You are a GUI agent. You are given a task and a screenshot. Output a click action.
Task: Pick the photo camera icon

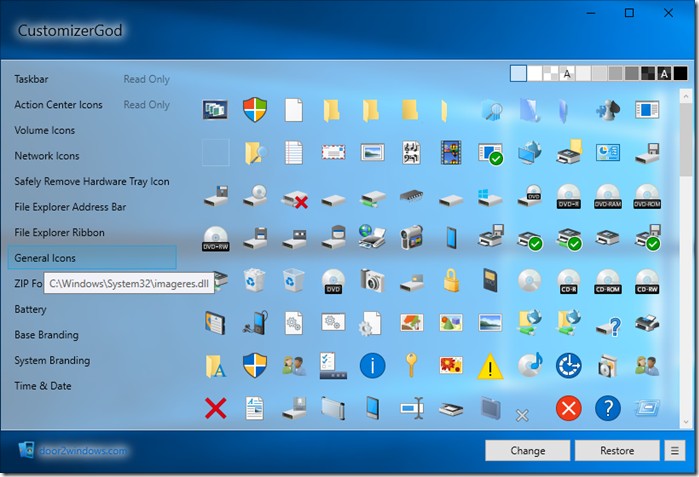[x=372, y=280]
